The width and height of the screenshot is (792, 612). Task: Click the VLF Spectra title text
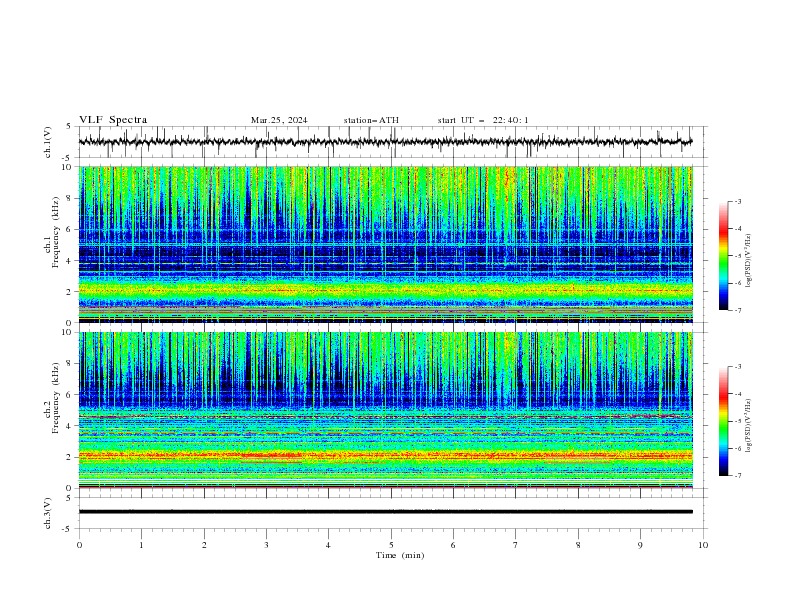(x=113, y=120)
